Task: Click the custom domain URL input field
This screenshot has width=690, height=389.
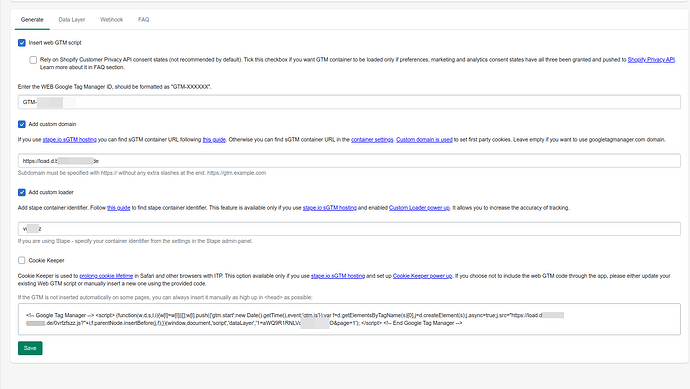Action: point(349,161)
